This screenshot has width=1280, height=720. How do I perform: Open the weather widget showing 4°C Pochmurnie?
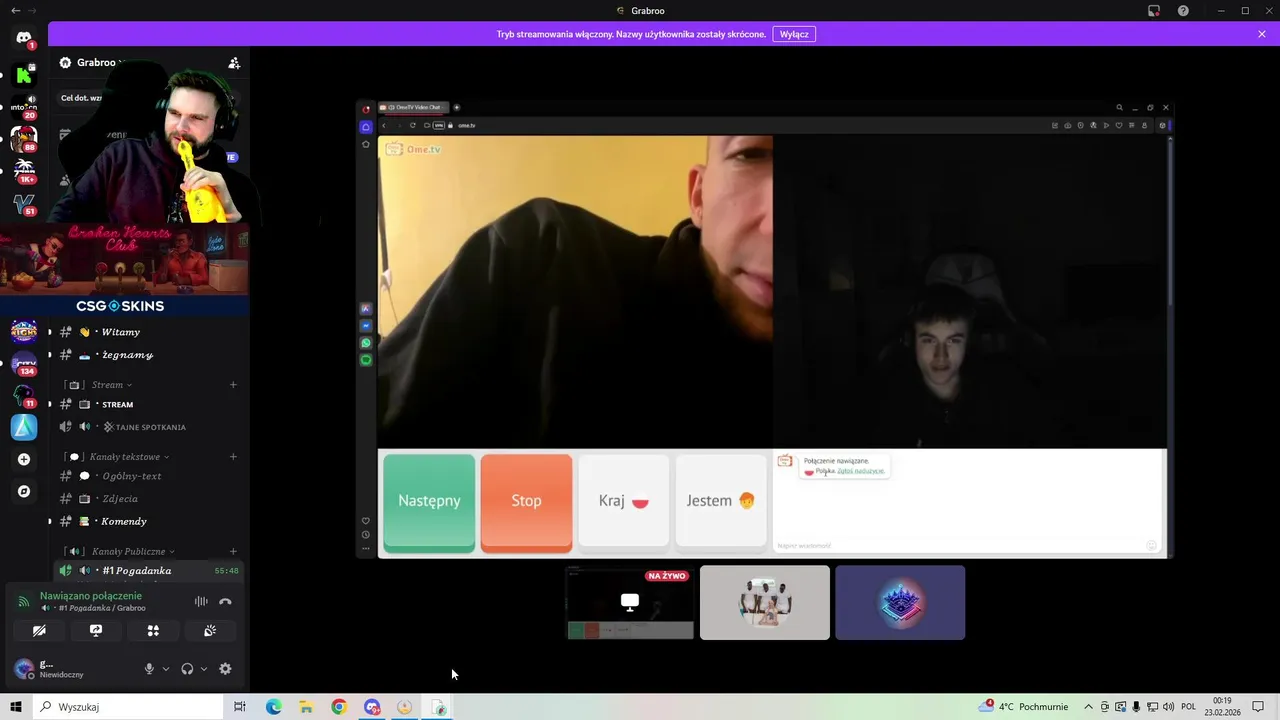pyautogui.click(x=1024, y=706)
